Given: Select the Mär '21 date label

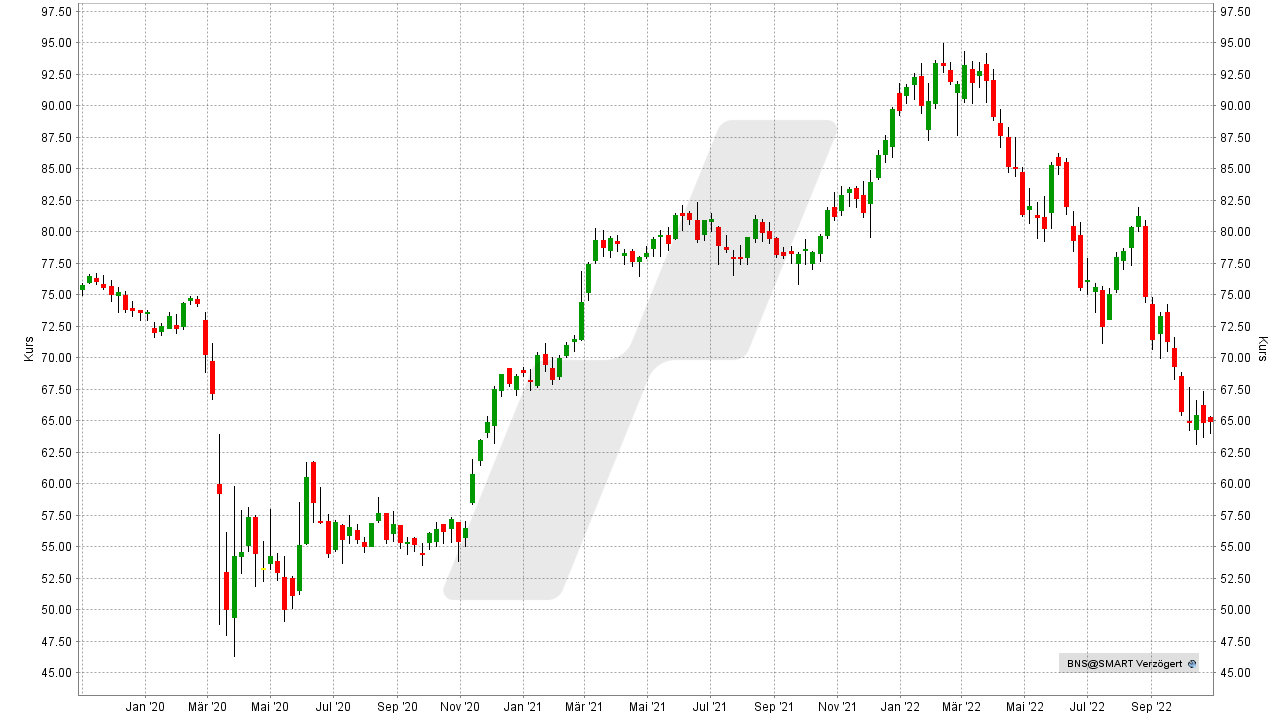Looking at the screenshot, I should pos(584,707).
